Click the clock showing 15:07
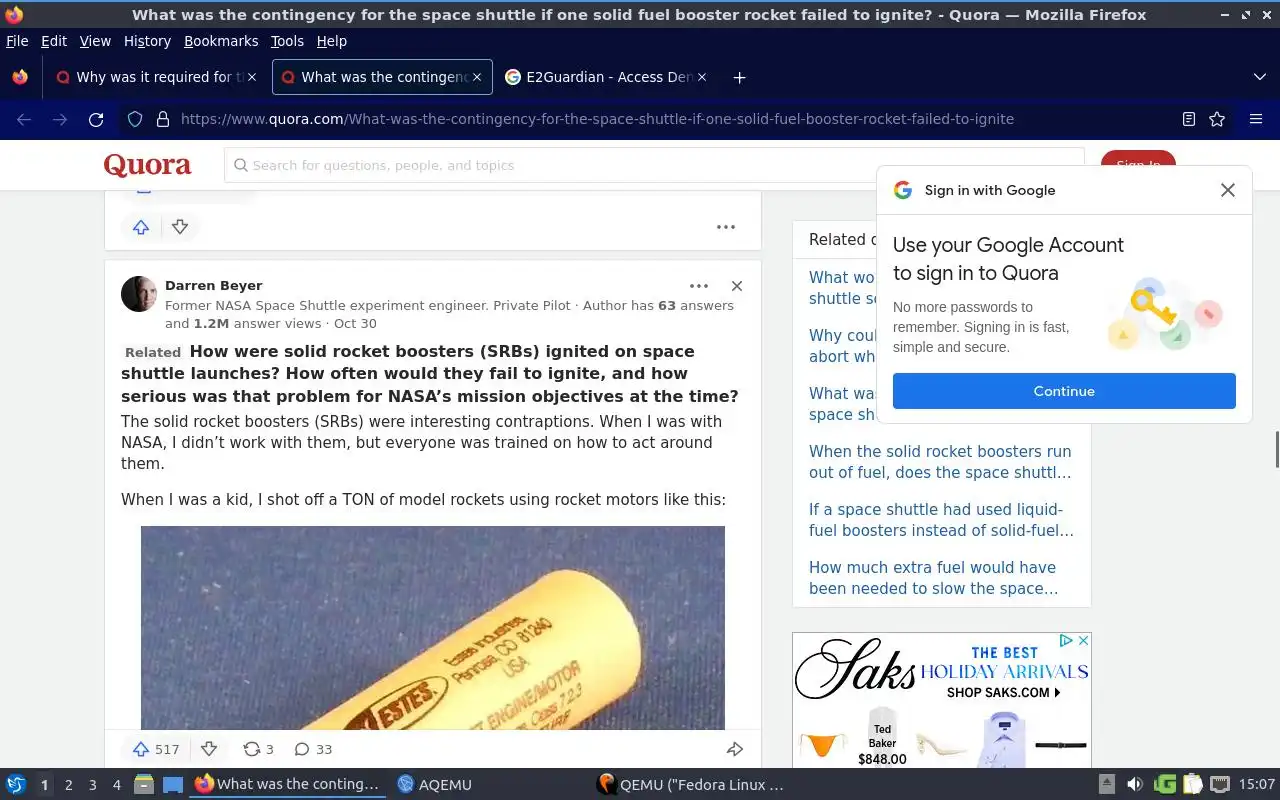 pyautogui.click(x=1257, y=785)
